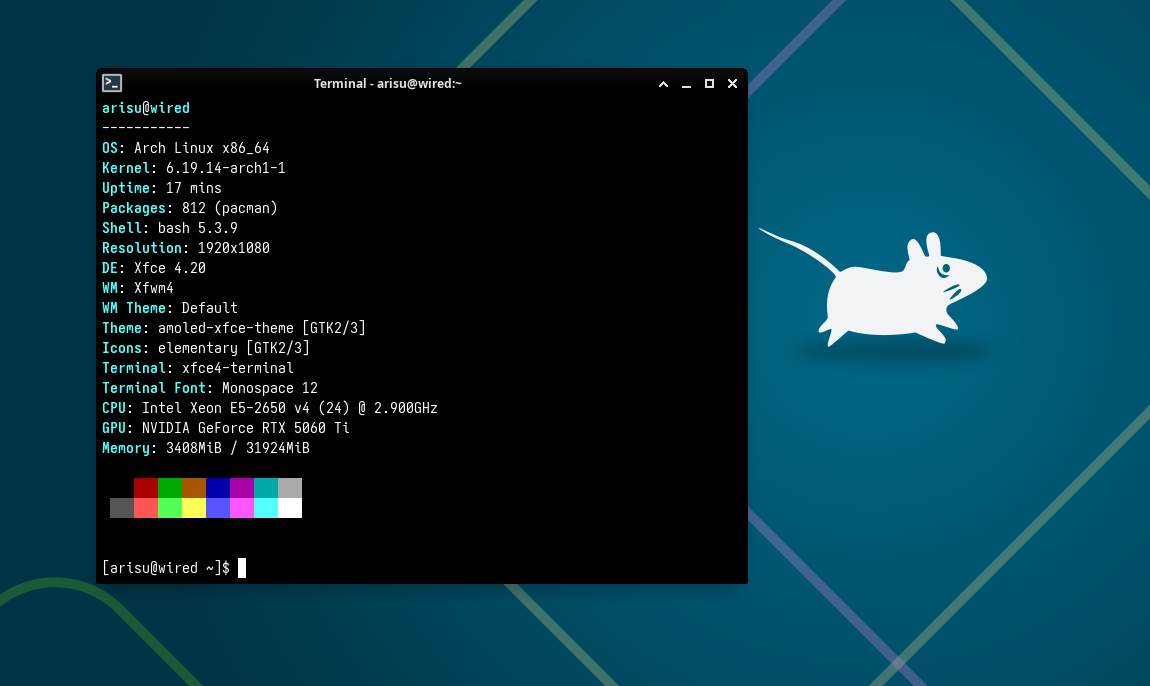Click the bright green color block

coord(170,508)
